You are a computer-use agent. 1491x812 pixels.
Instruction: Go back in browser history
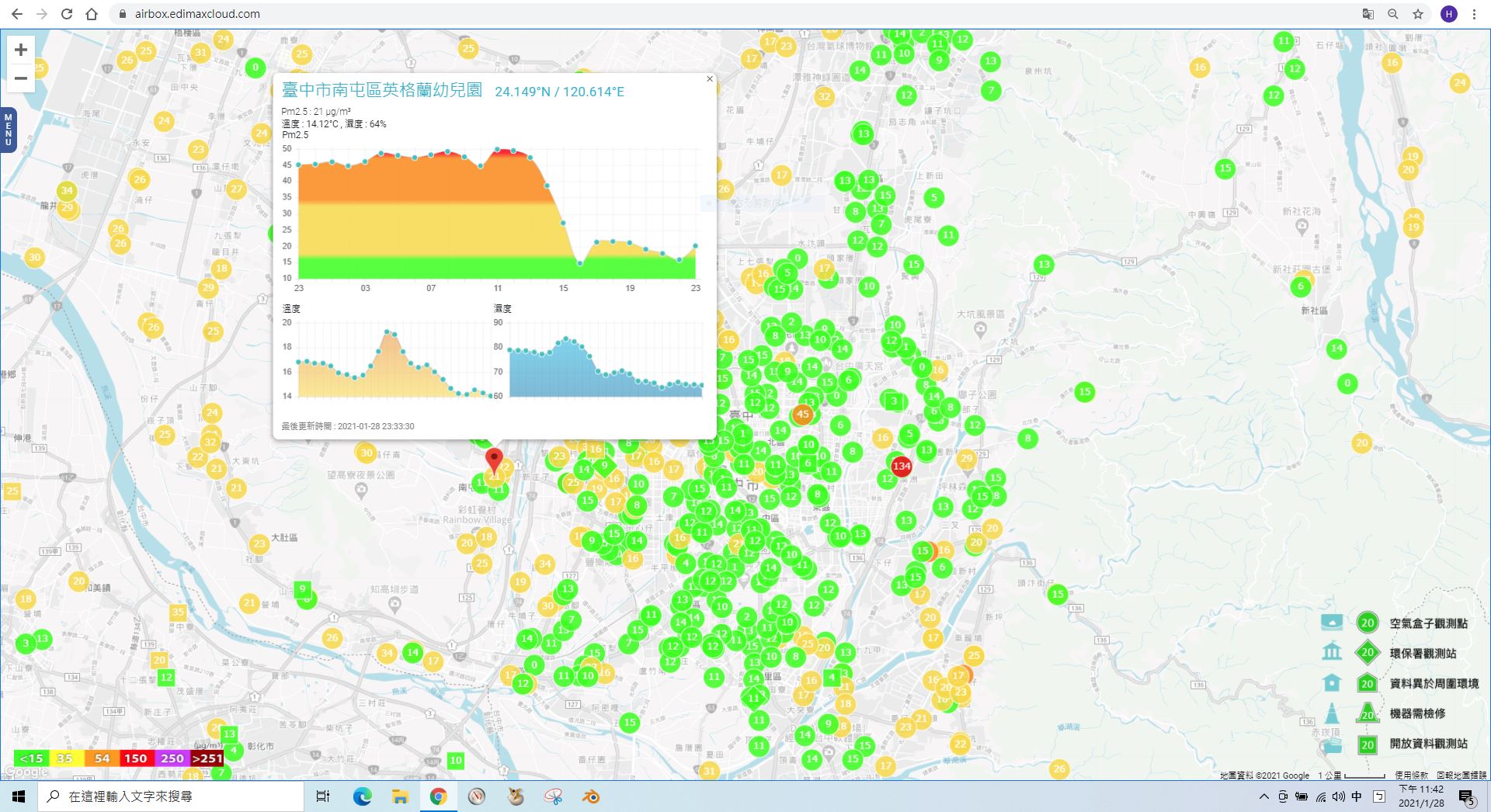click(x=17, y=14)
